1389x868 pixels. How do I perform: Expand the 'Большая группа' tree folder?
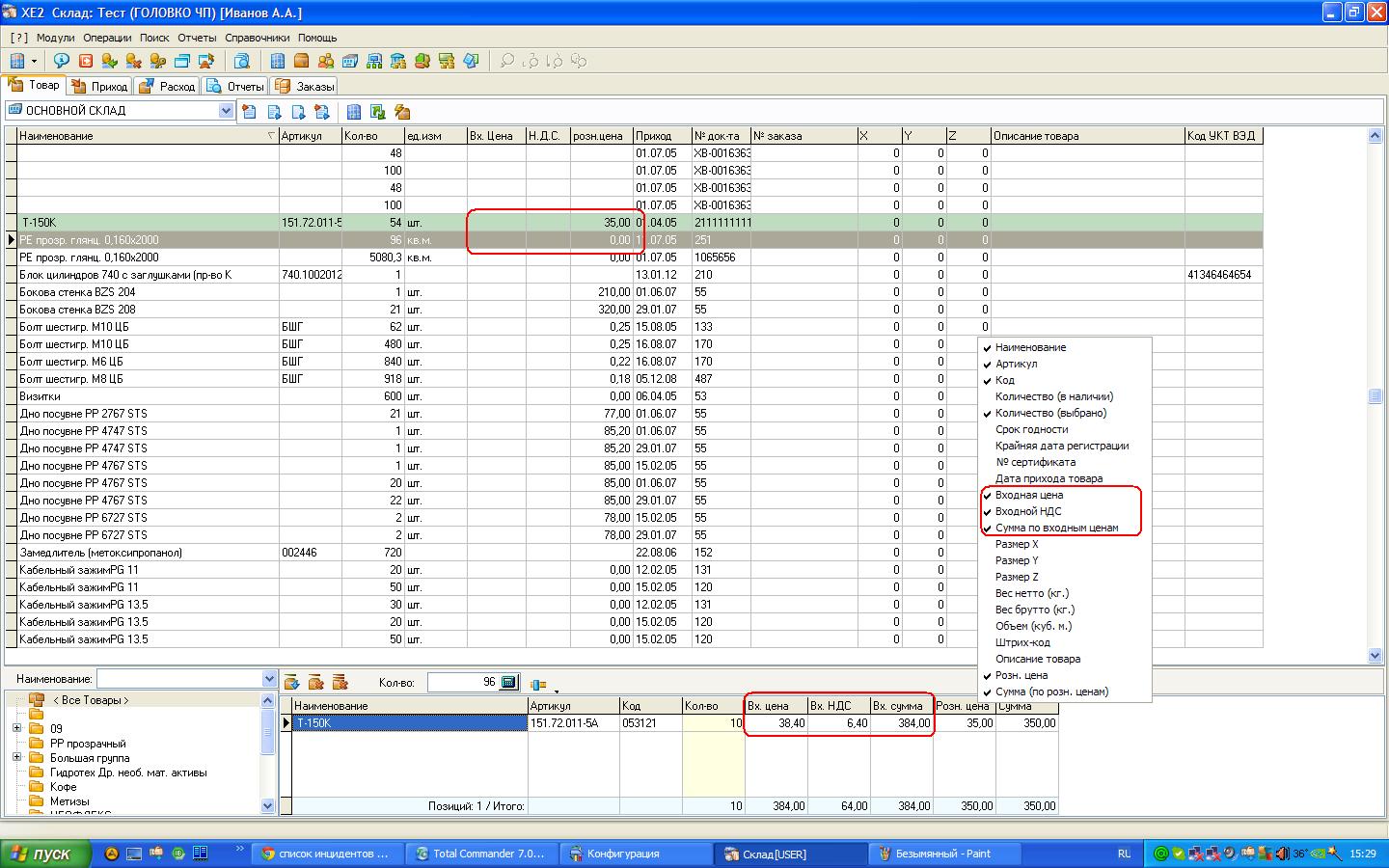pyautogui.click(x=16, y=758)
